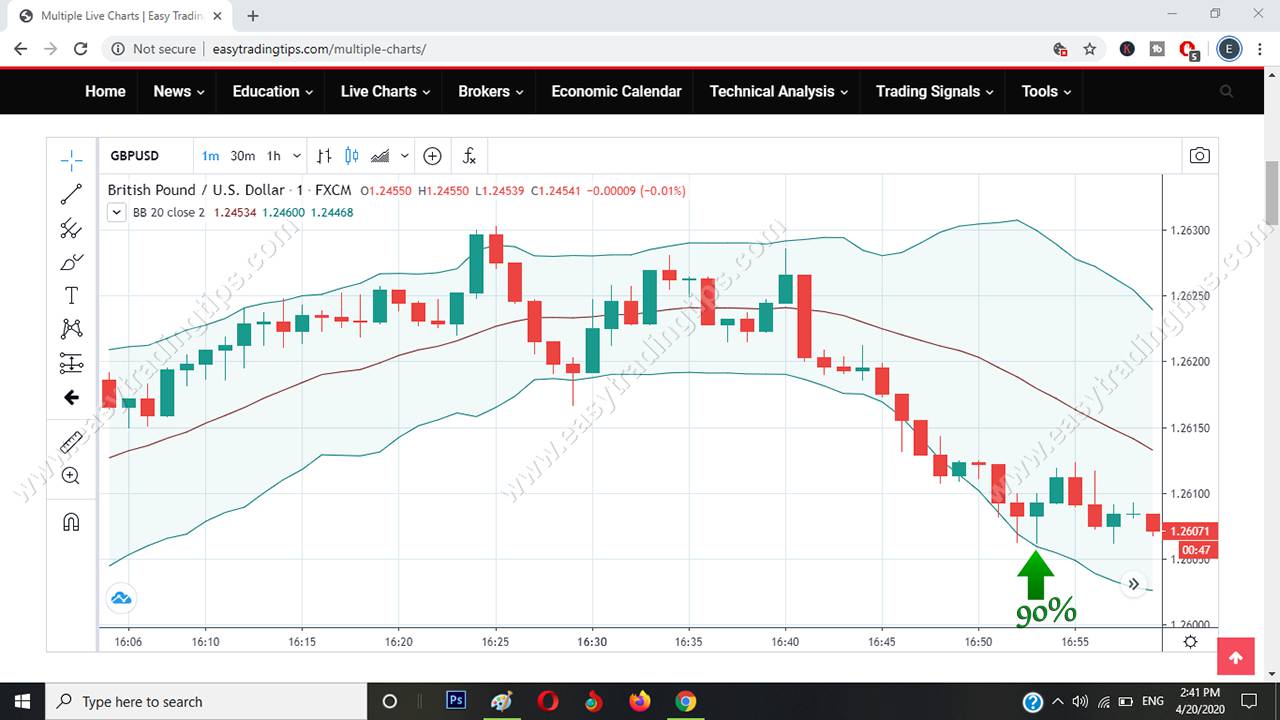This screenshot has height=720, width=1280.
Task: Select the Brush drawing tool
Action: (70, 262)
